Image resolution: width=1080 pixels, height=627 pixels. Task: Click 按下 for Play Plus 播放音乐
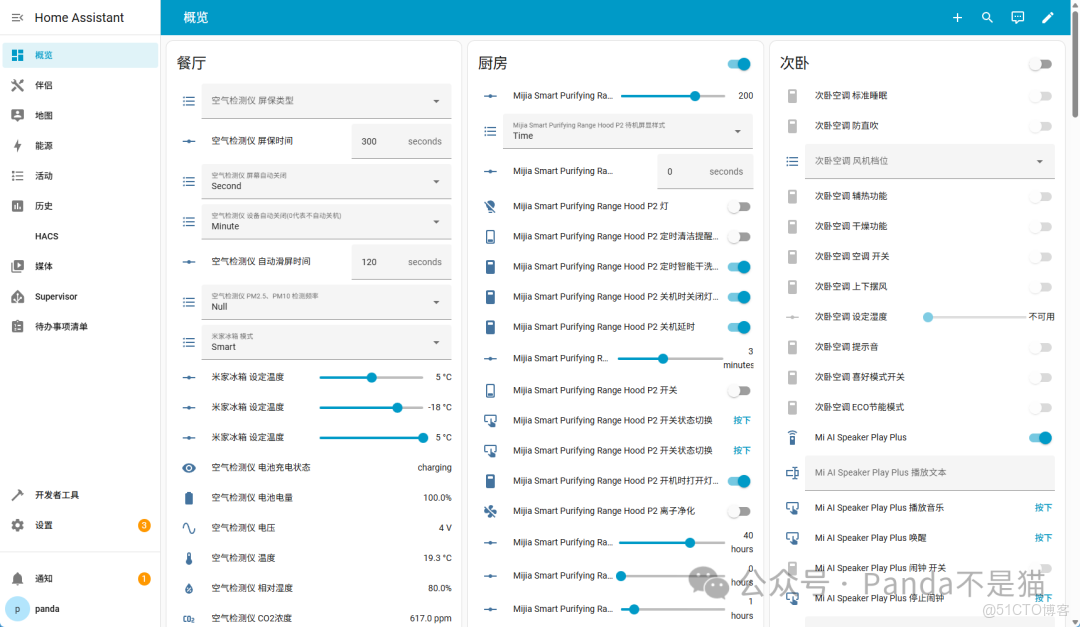coord(1043,508)
